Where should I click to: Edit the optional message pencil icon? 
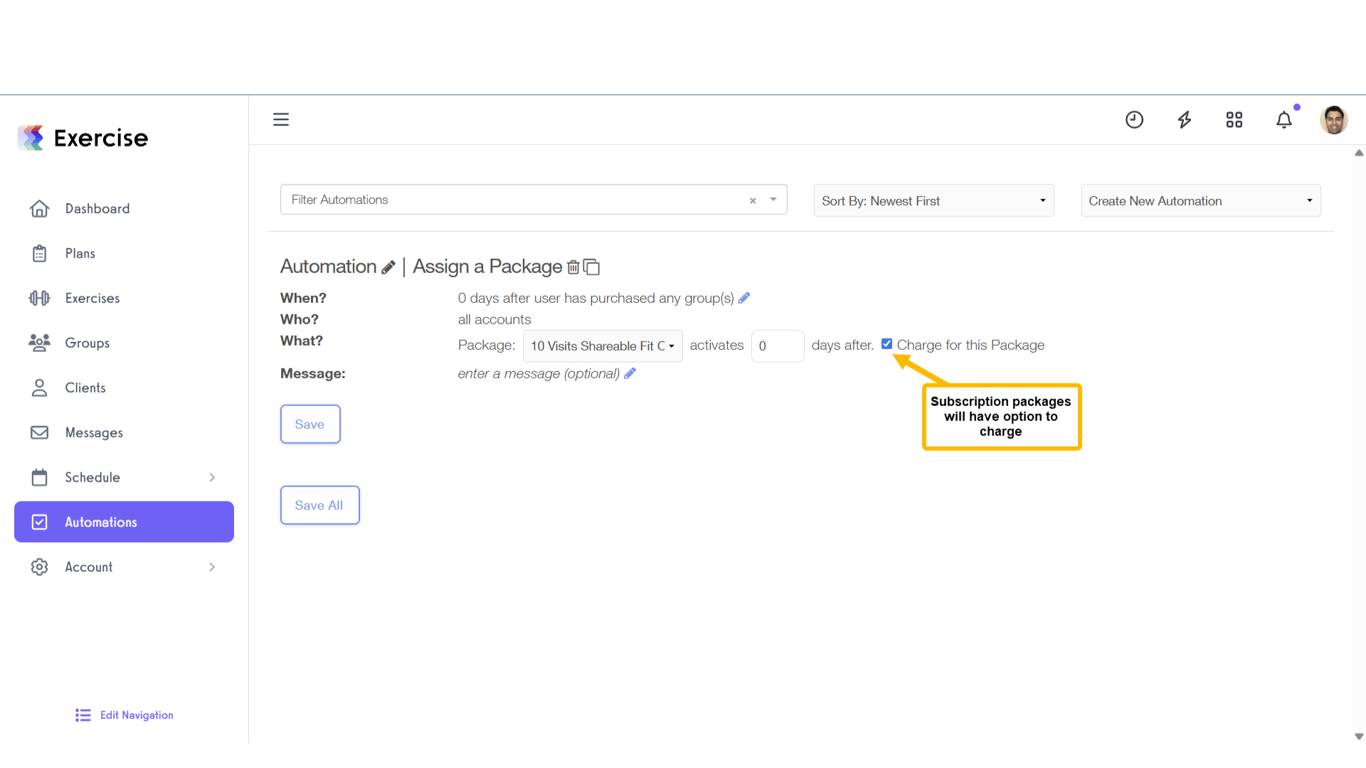[x=630, y=374]
